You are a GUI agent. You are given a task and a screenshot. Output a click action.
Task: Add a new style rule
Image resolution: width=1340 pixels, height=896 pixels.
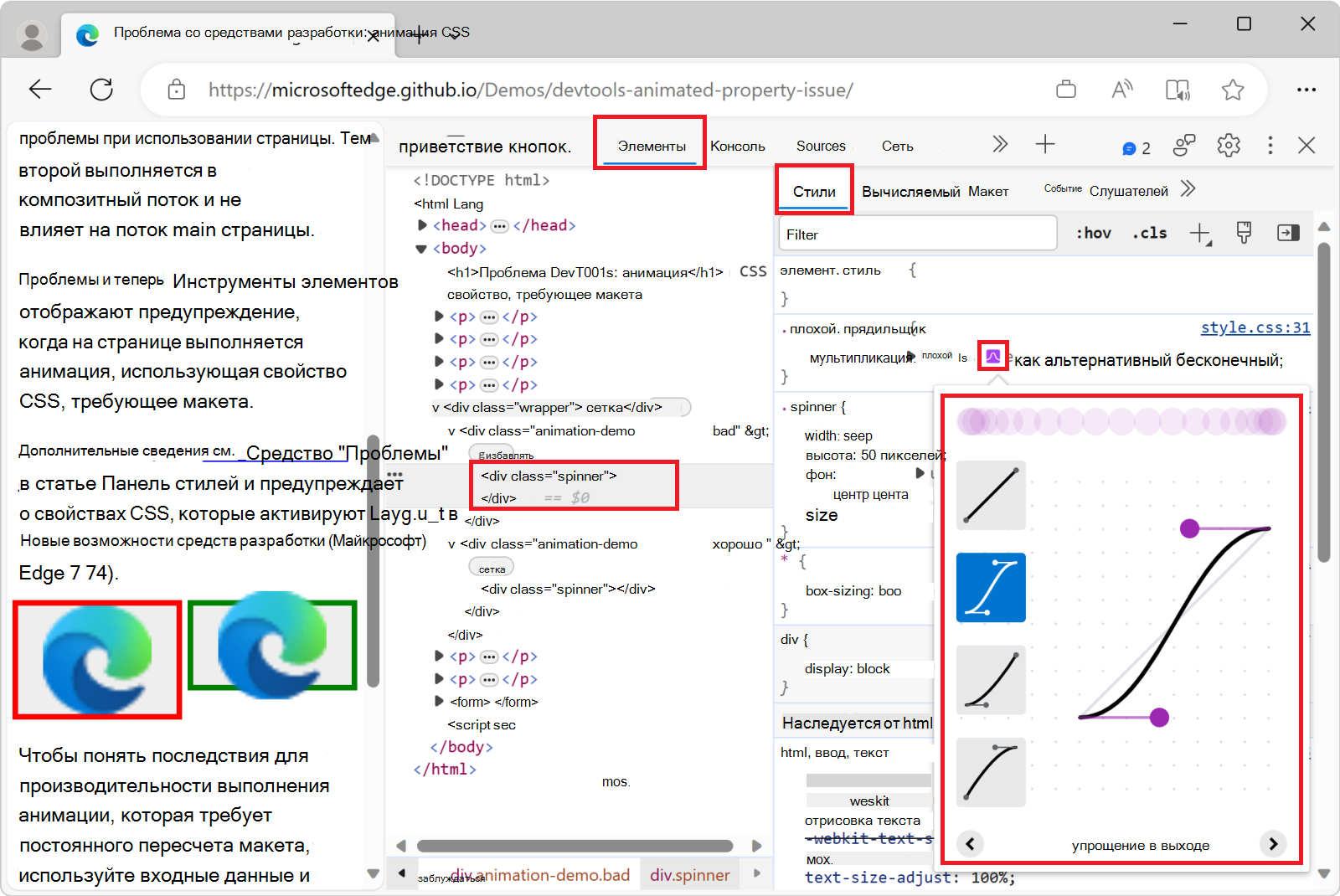tap(1200, 234)
